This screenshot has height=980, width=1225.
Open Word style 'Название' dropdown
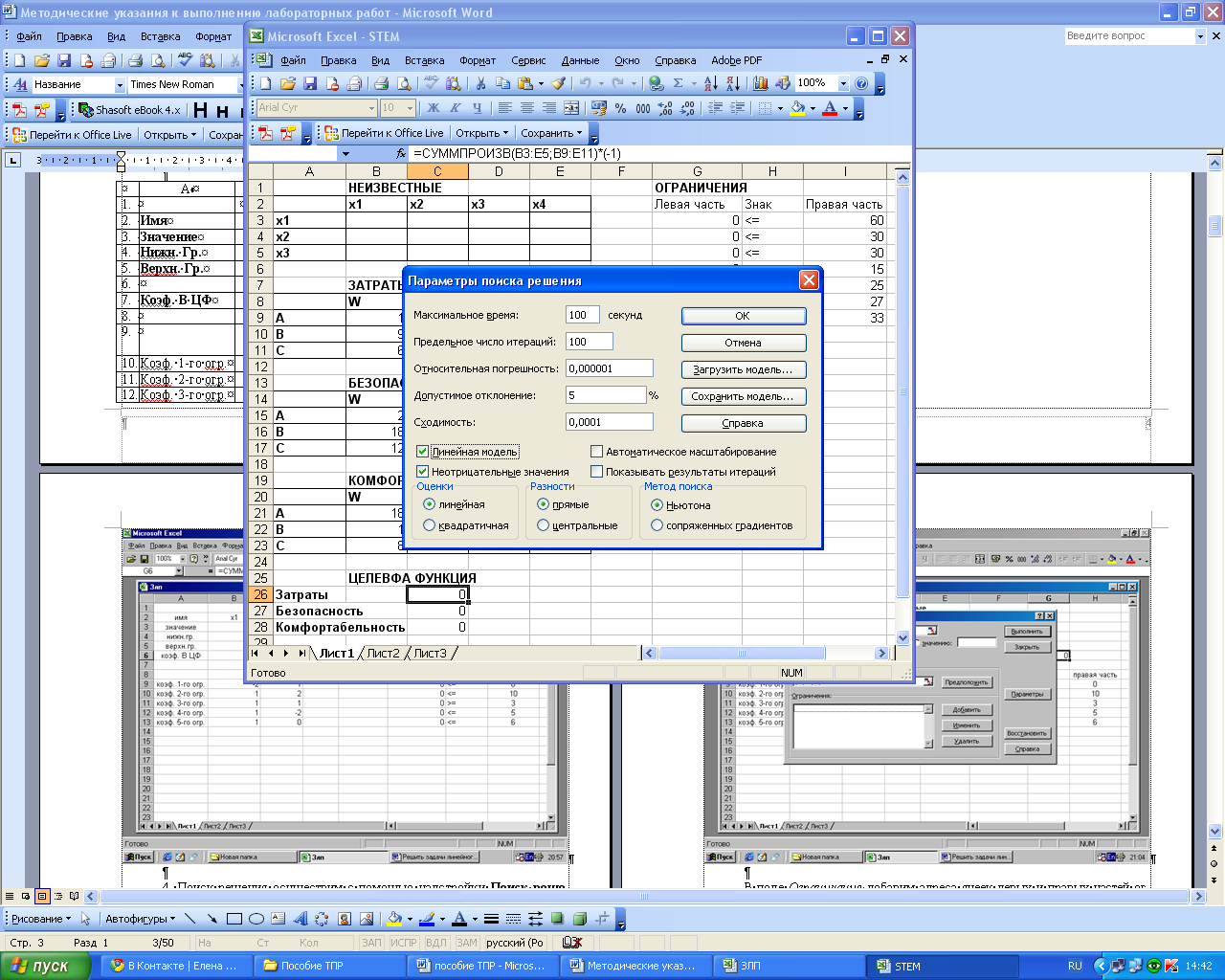[120, 85]
